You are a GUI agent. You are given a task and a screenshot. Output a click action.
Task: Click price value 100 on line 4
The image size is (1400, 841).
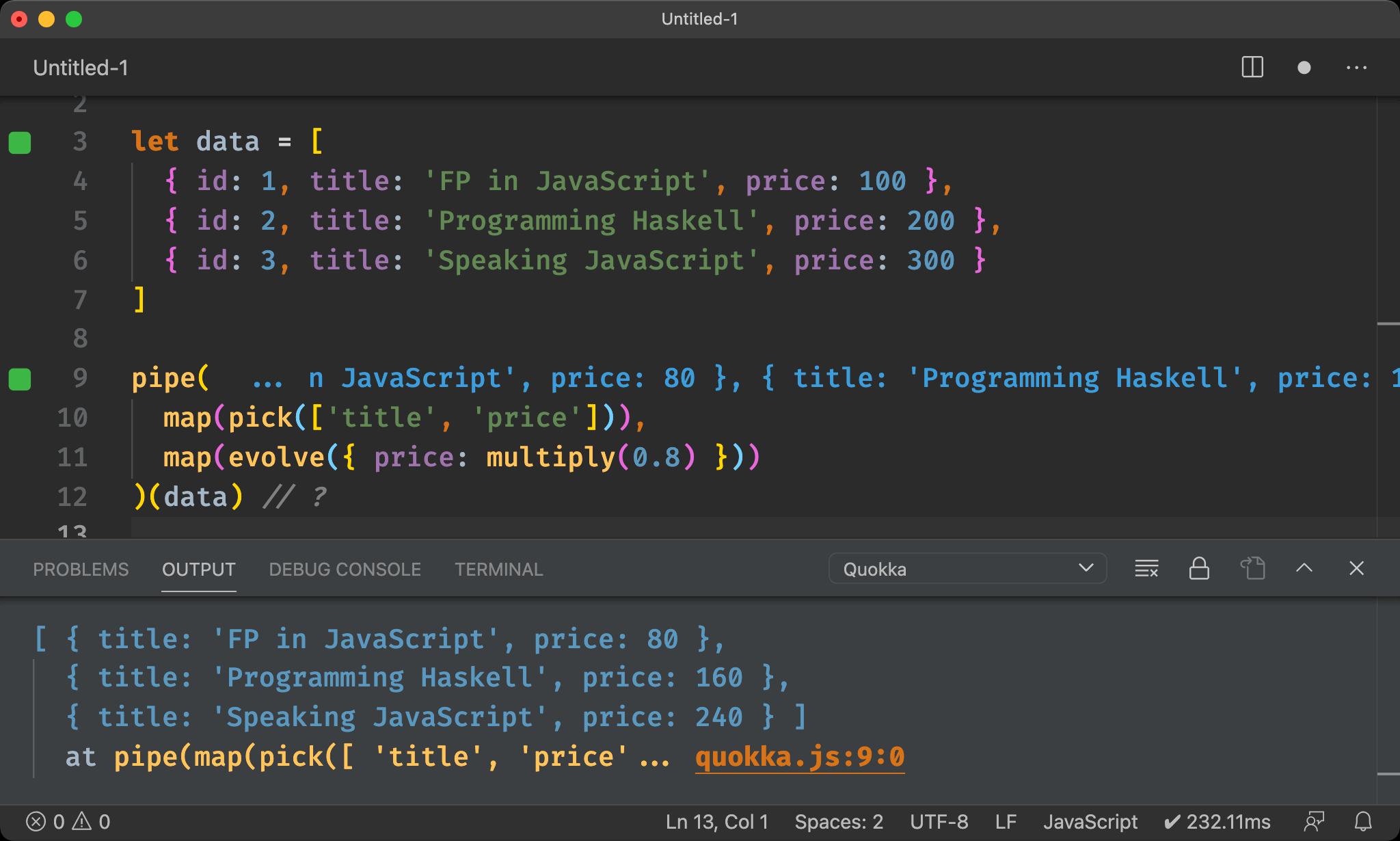[x=883, y=181]
